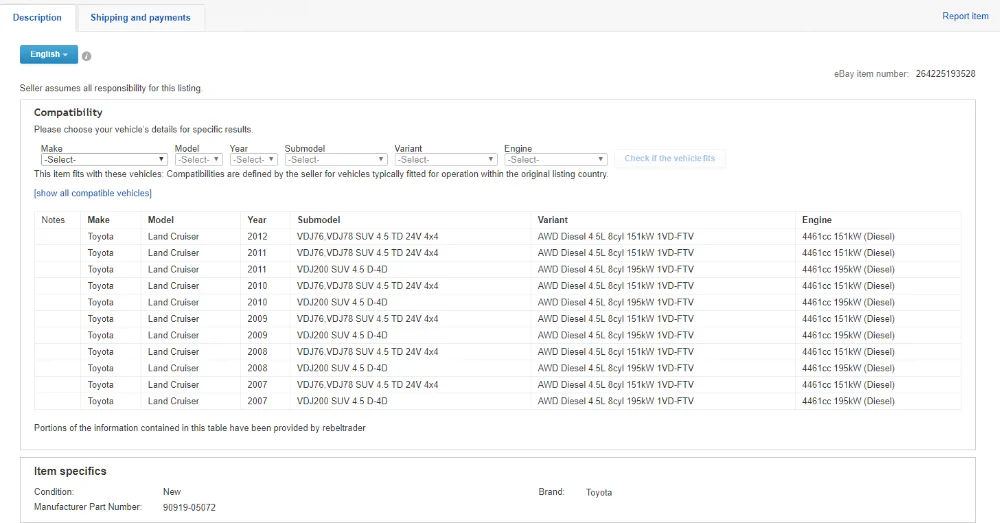
Task: Switch to the Description tab
Action: coord(37,18)
